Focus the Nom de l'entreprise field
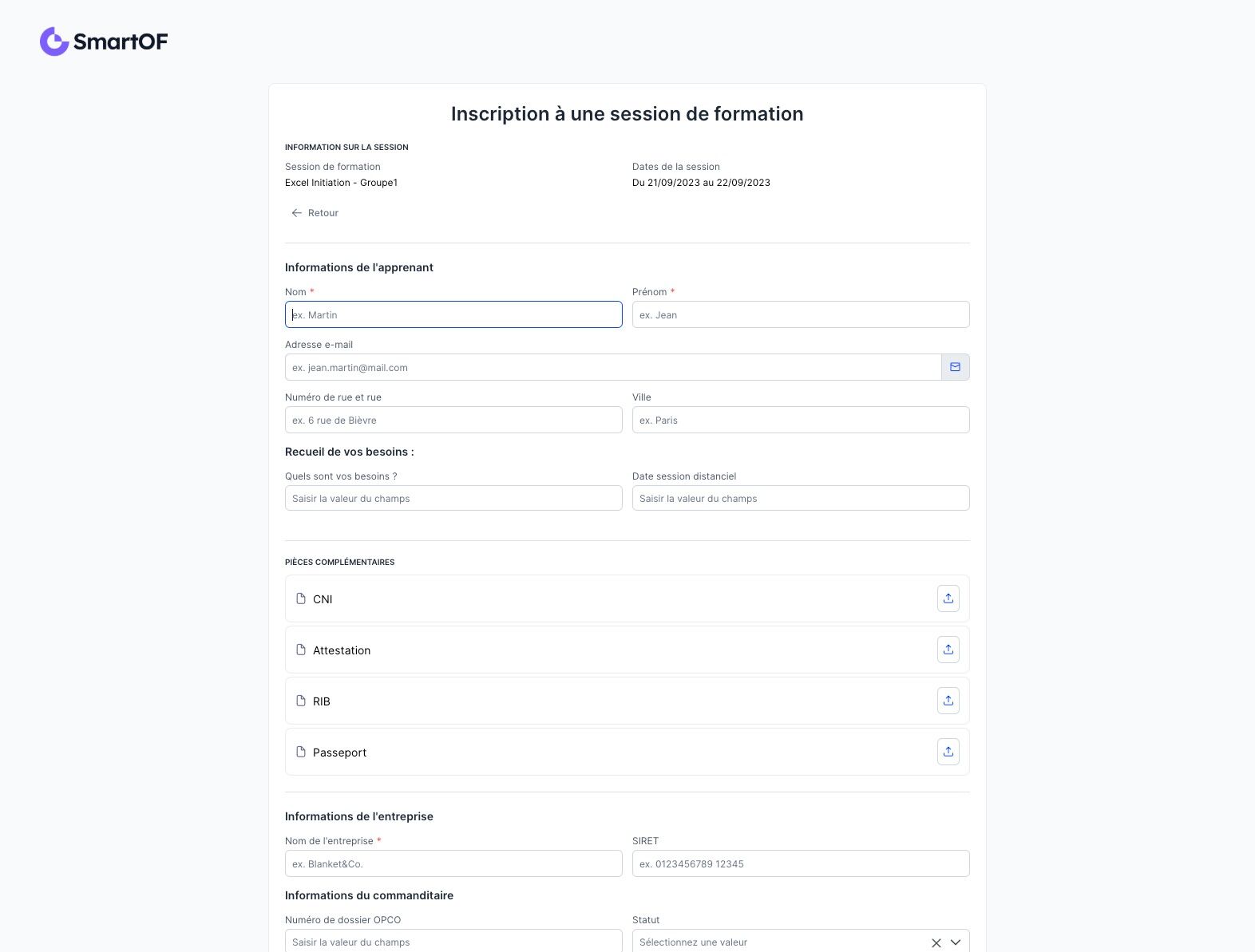The image size is (1255, 952). [453, 863]
